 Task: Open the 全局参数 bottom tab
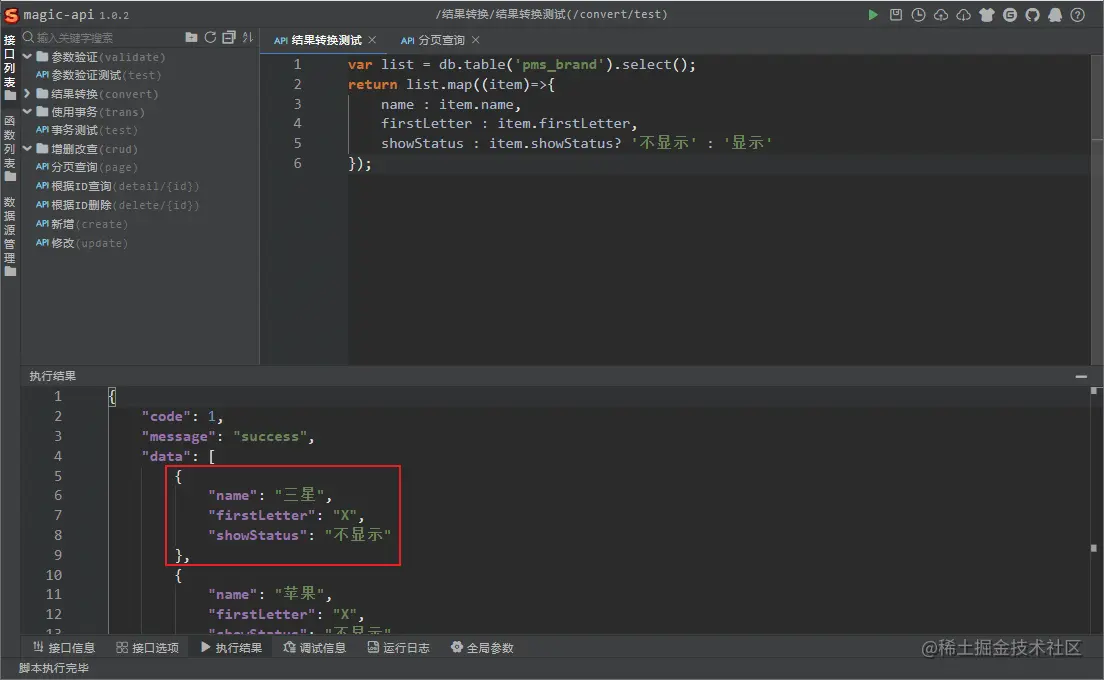click(482, 648)
